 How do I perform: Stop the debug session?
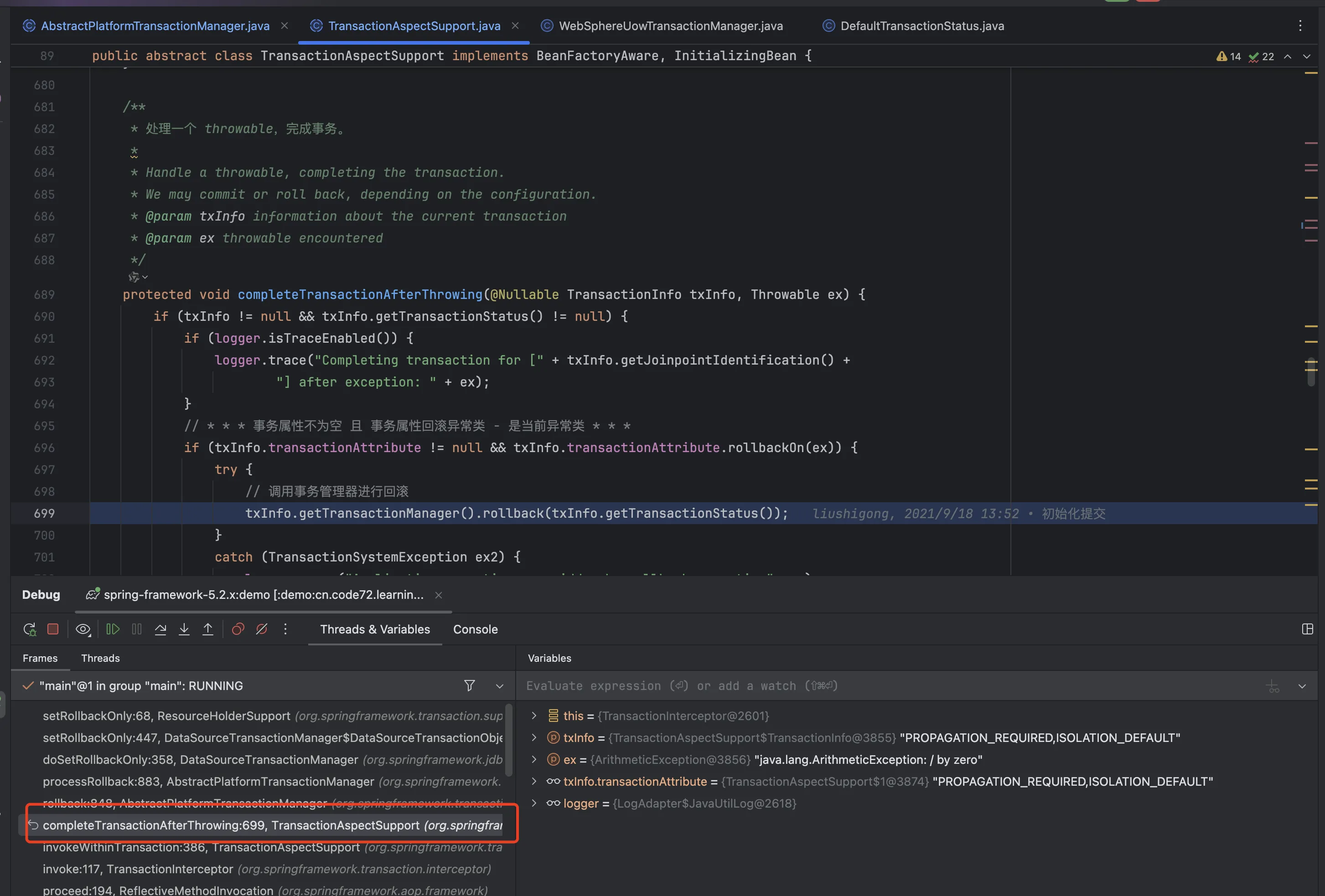point(53,629)
